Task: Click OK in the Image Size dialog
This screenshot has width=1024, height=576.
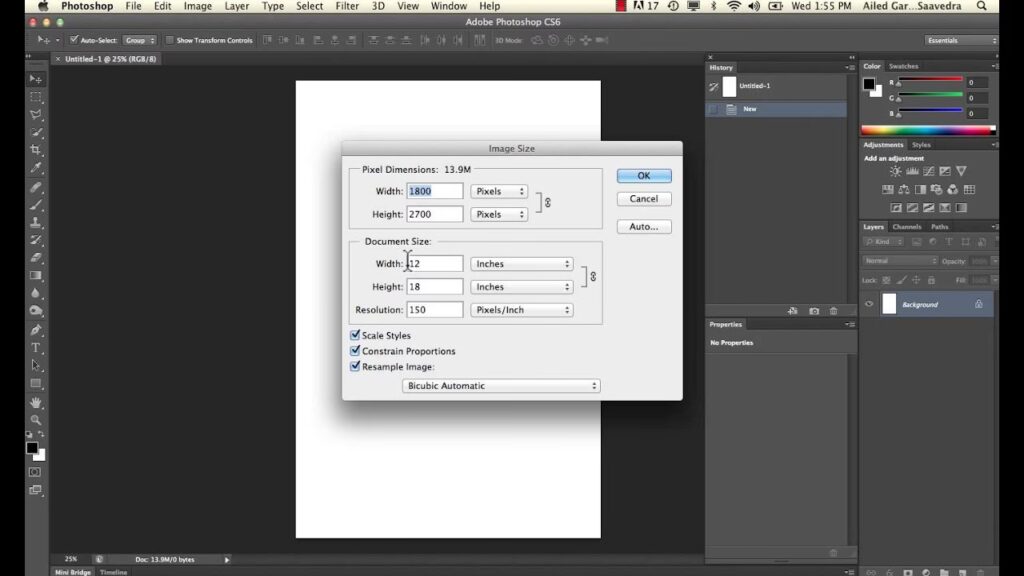Action: 644,176
